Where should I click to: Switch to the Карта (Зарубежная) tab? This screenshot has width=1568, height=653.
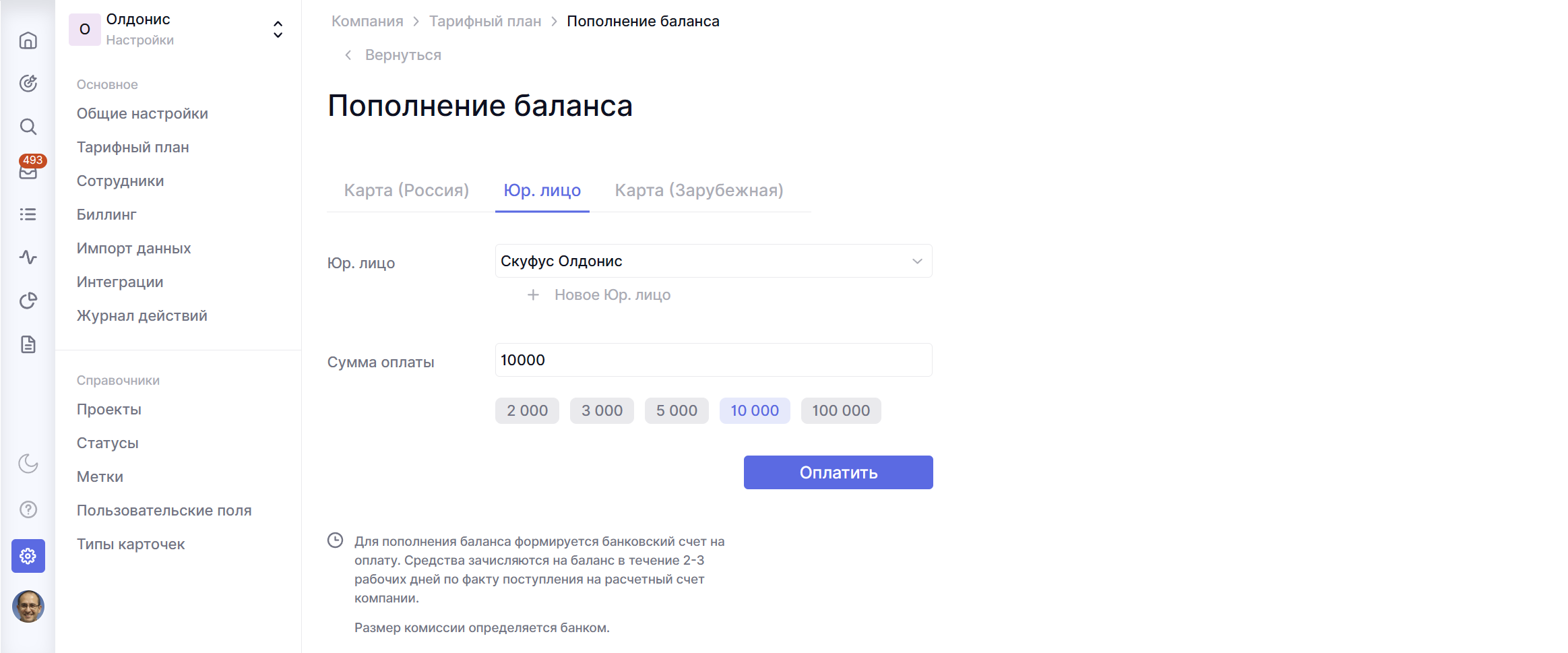click(x=699, y=191)
